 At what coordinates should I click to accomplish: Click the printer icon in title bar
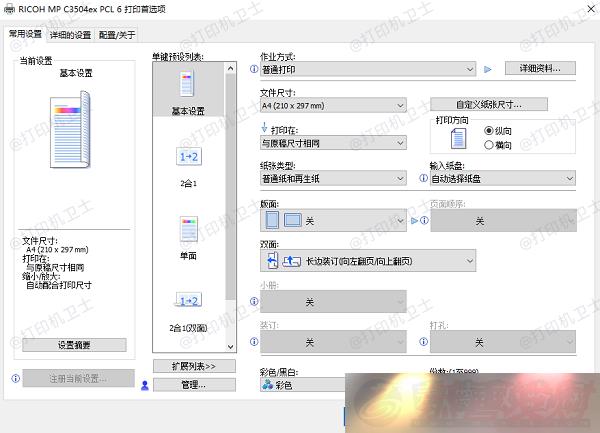click(9, 9)
